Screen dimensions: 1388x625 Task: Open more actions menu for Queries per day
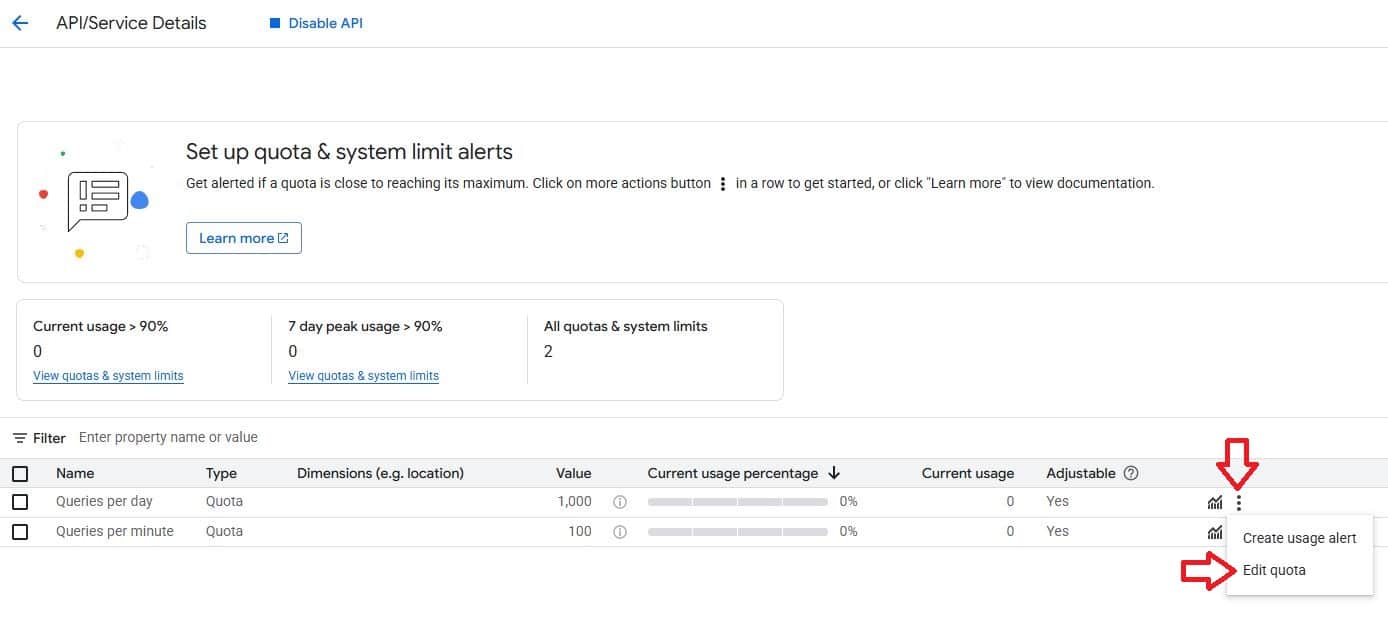click(x=1239, y=502)
